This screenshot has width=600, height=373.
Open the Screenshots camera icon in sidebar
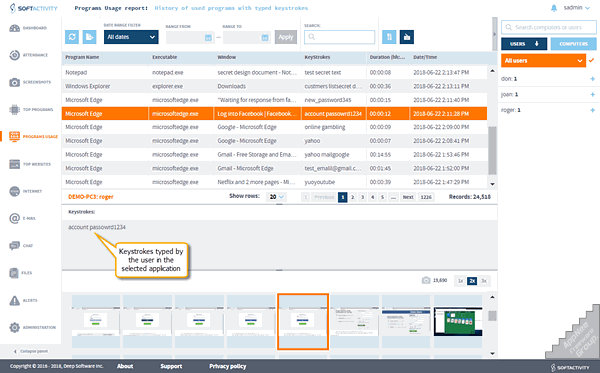pyautogui.click(x=15, y=82)
